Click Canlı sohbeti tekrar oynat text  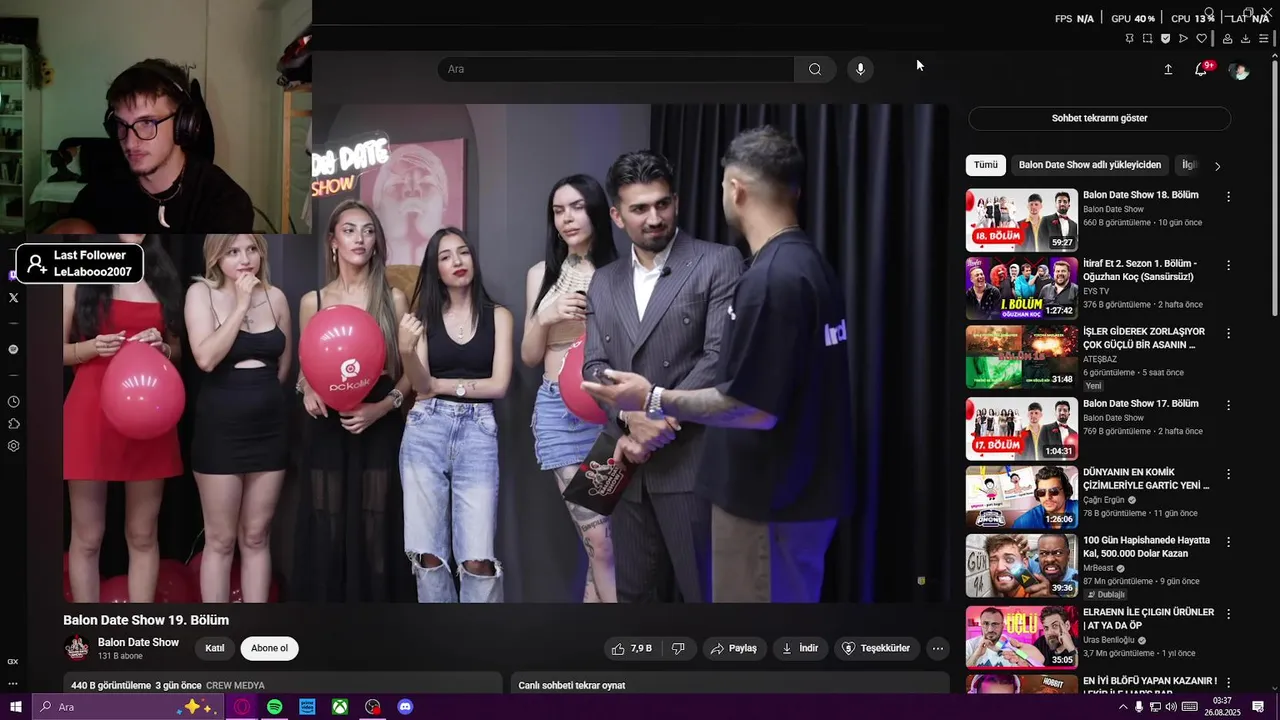[x=572, y=686]
